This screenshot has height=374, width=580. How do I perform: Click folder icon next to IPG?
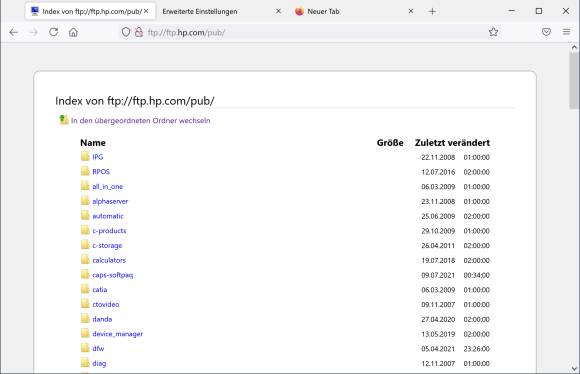coord(85,156)
